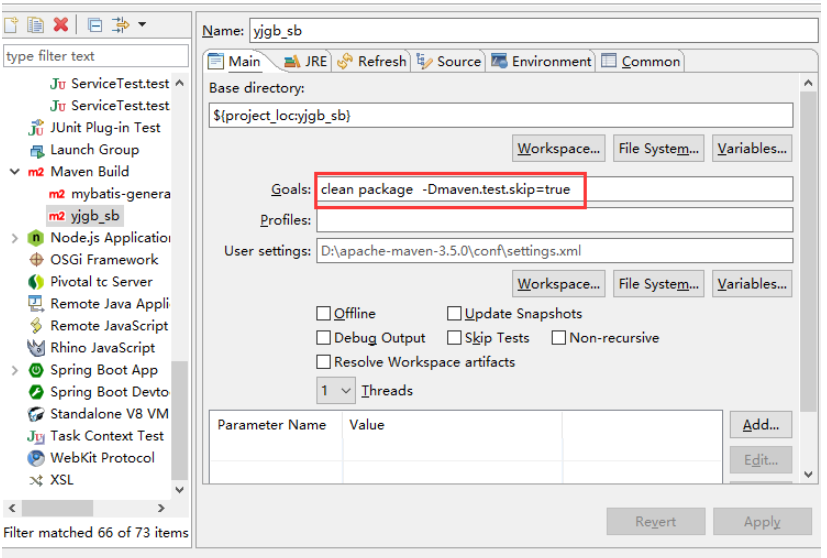The width and height of the screenshot is (827, 558).
Task: Select the first ServiceTest.test JUnit entry
Action: click(110, 84)
